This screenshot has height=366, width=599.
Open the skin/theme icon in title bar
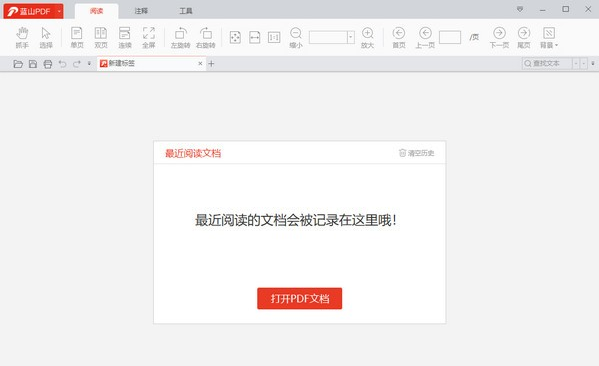(x=520, y=9)
